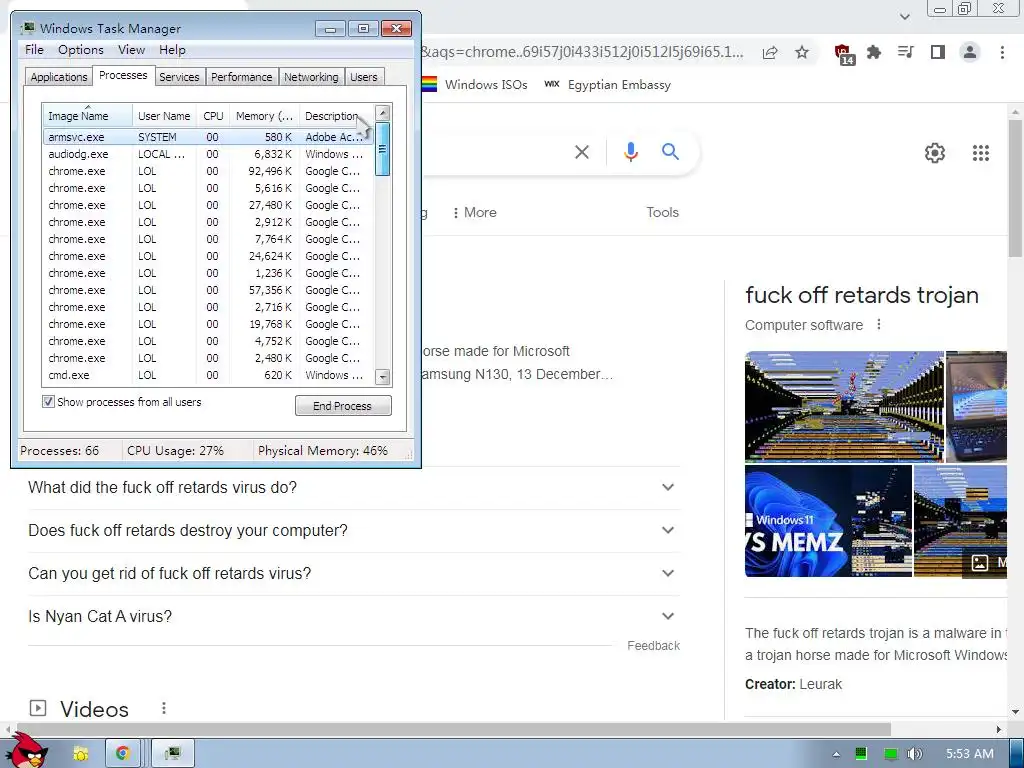The image size is (1024, 768).
Task: Bookmark this page with the star icon
Action: pyautogui.click(x=802, y=53)
